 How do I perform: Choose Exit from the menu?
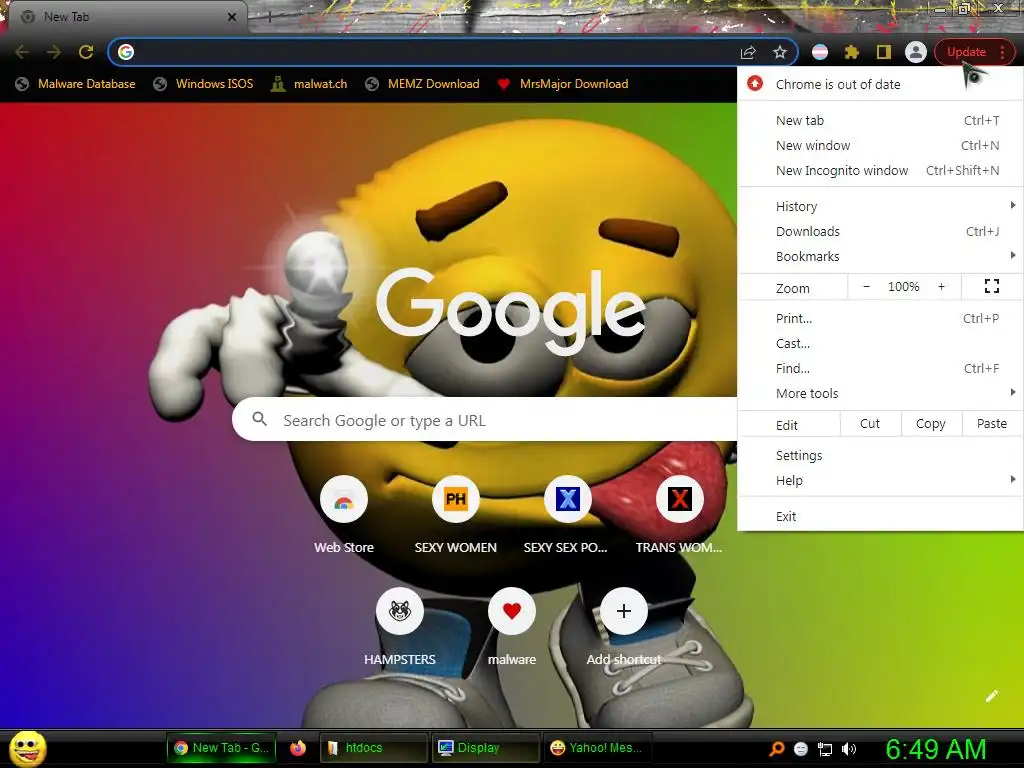pyautogui.click(x=880, y=516)
